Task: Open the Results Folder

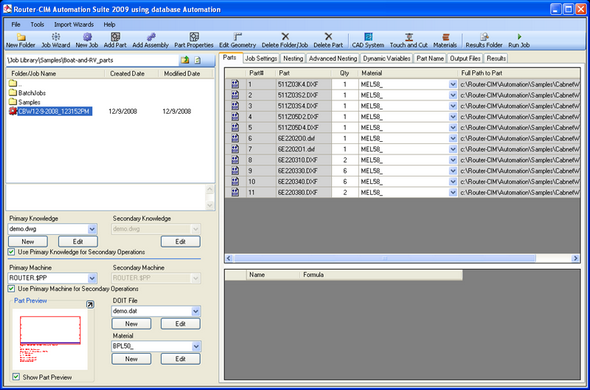Action: coord(484,41)
